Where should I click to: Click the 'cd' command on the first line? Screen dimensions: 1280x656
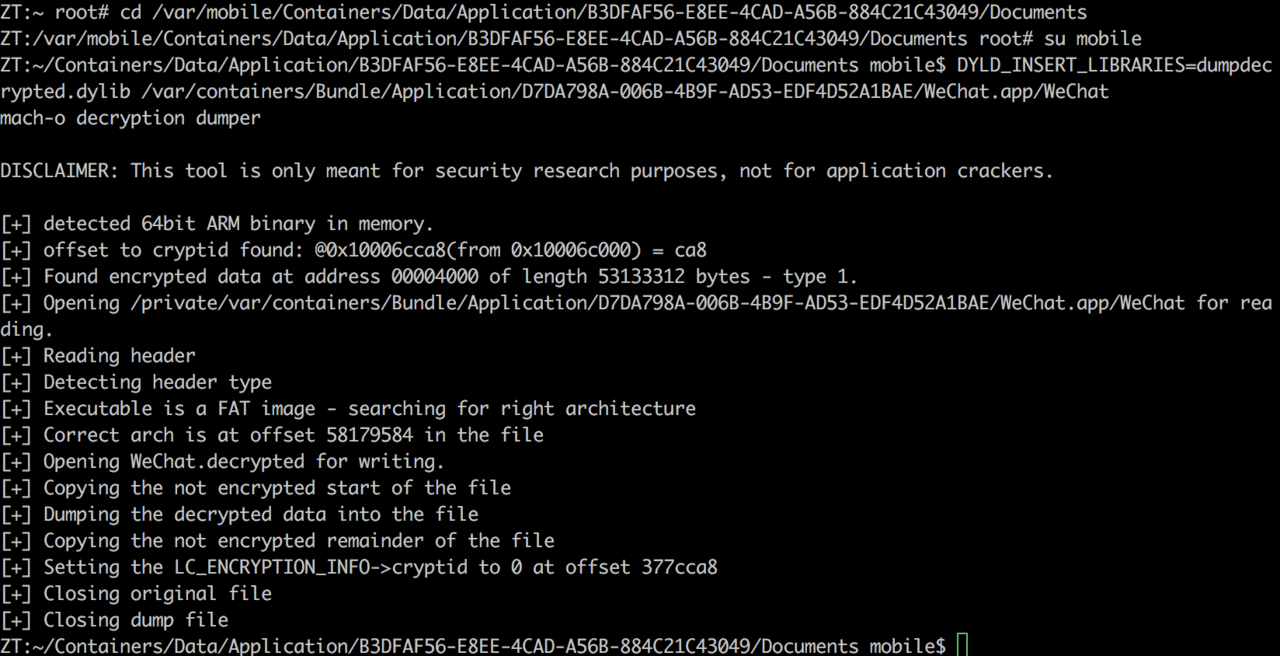[131, 13]
